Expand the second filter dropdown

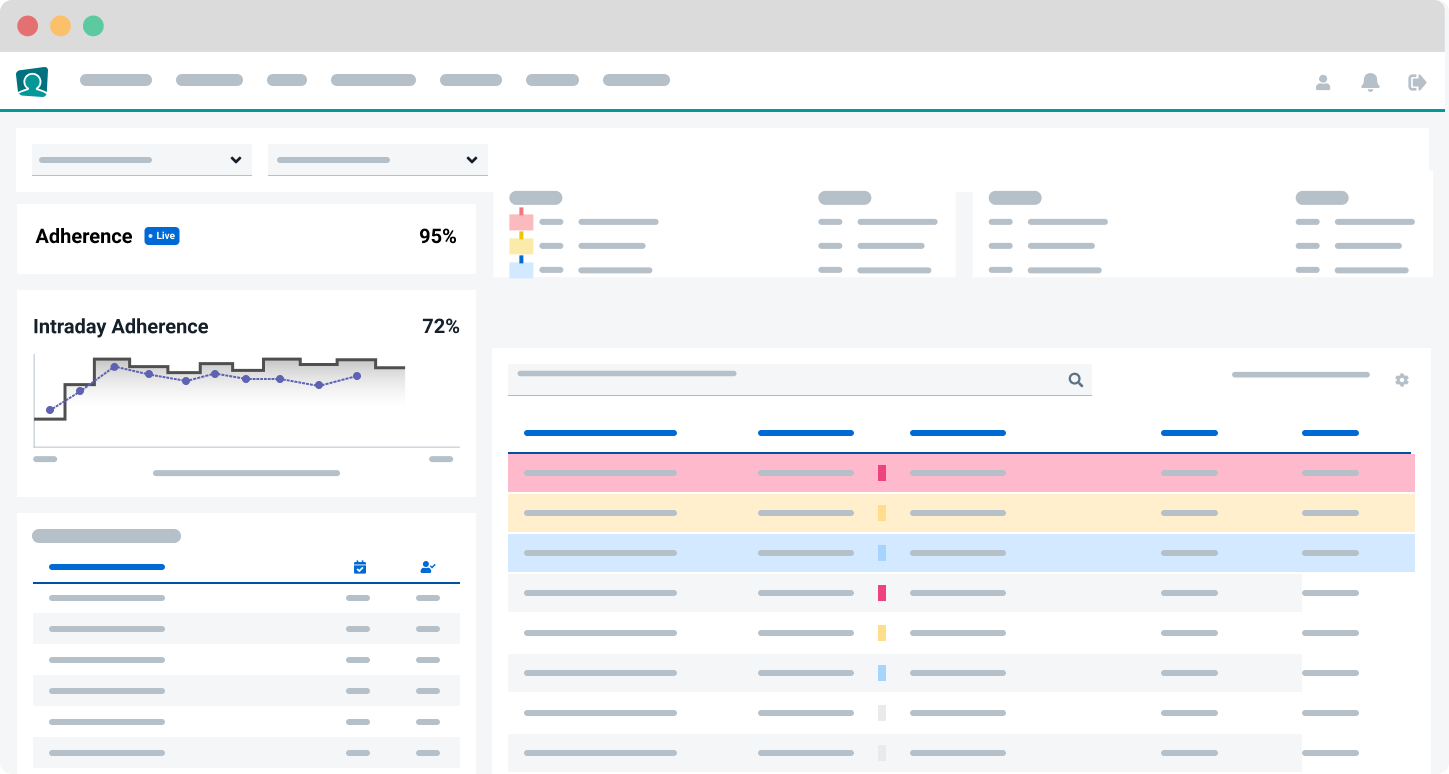pos(378,160)
